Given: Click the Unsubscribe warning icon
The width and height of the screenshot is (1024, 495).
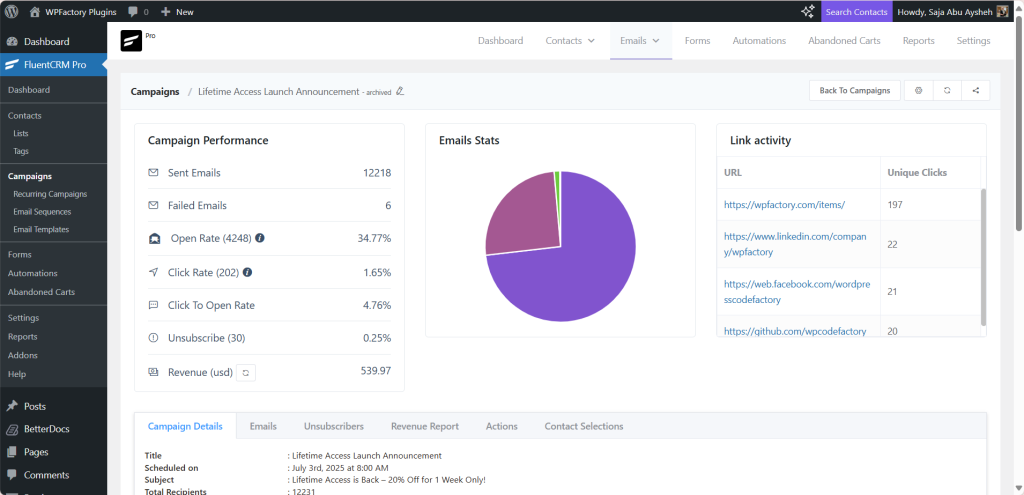Looking at the screenshot, I should [153, 338].
